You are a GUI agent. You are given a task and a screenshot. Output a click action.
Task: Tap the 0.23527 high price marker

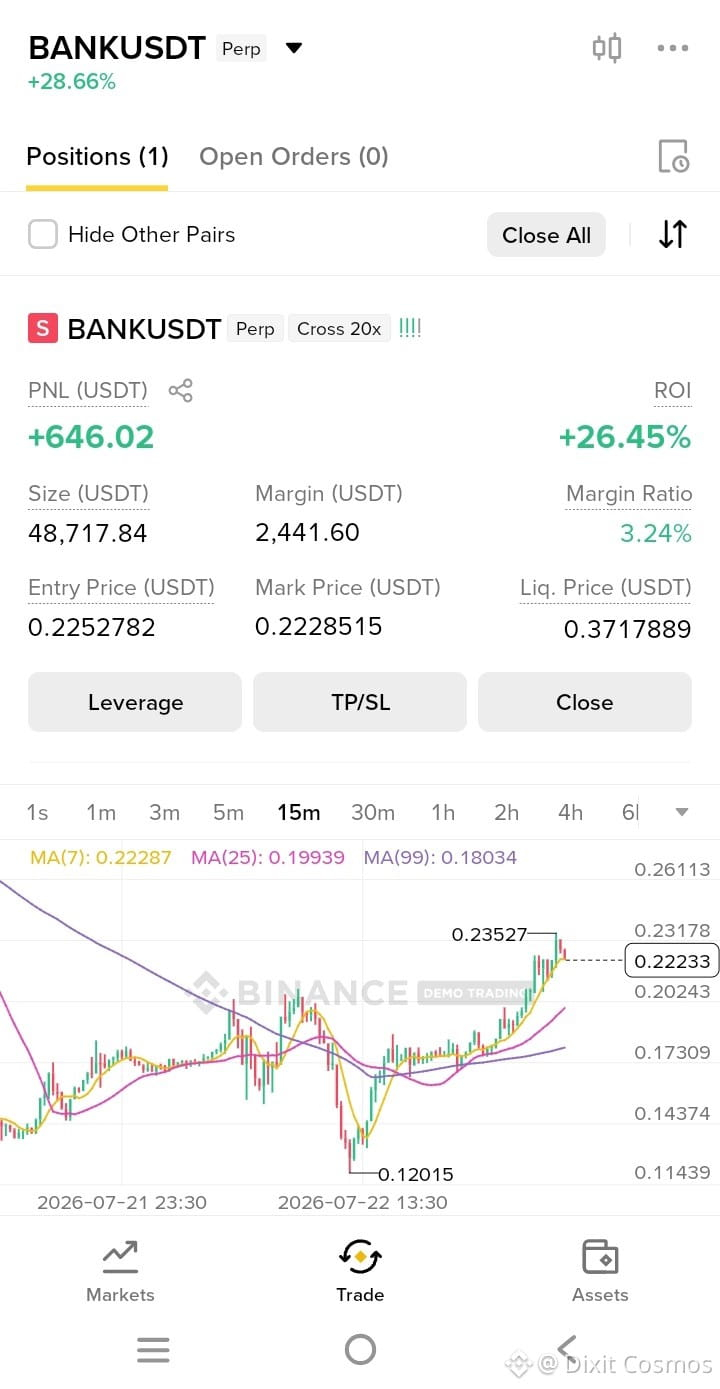tap(489, 935)
